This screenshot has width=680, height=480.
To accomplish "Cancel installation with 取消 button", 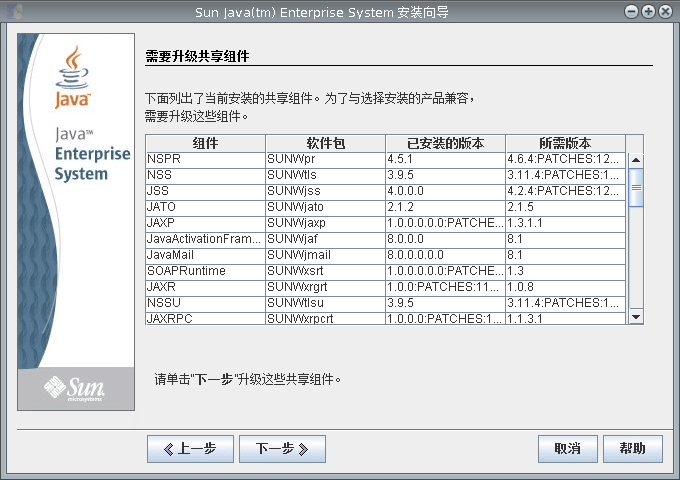I will [x=568, y=449].
